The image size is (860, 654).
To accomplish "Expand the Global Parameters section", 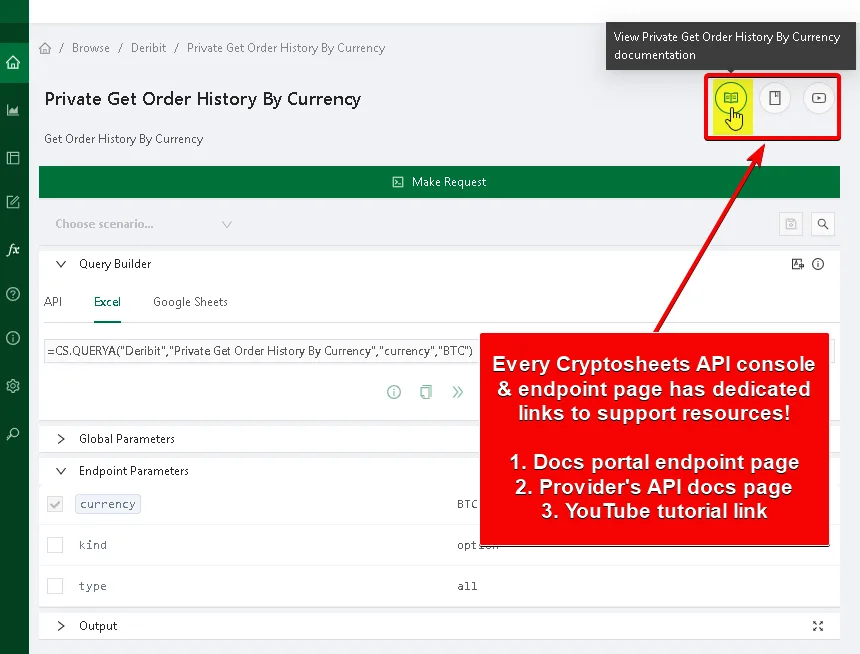I will (x=61, y=439).
